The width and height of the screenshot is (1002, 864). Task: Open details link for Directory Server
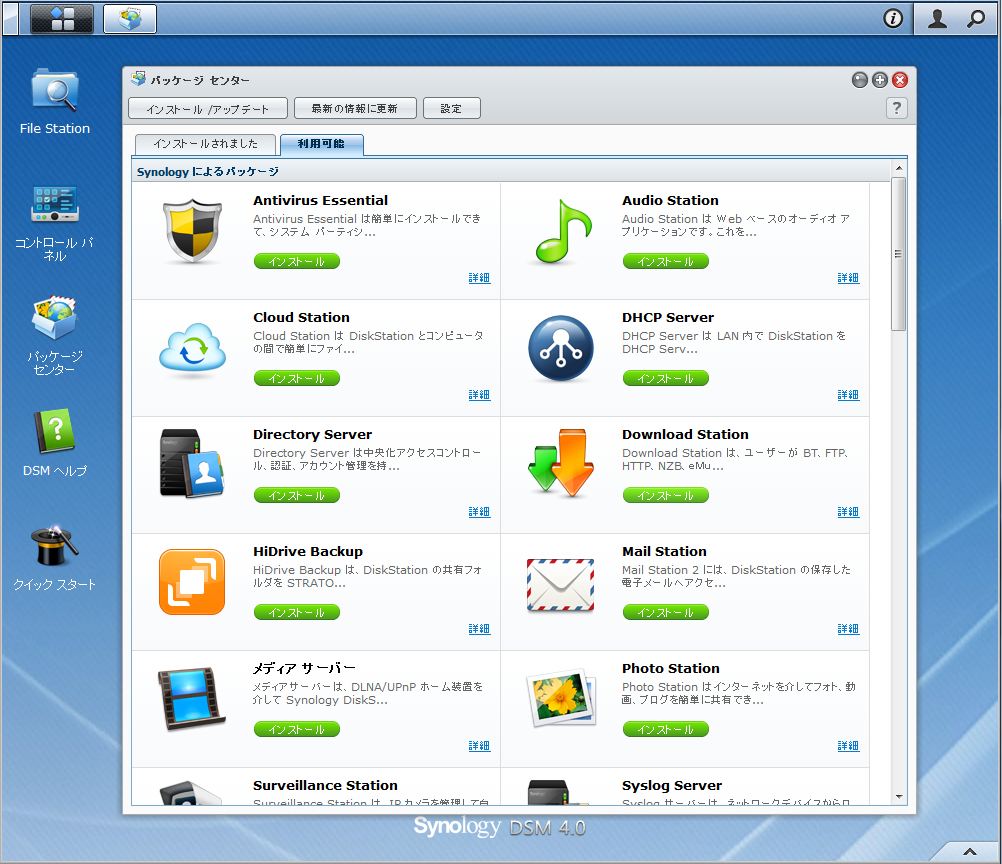click(x=479, y=512)
